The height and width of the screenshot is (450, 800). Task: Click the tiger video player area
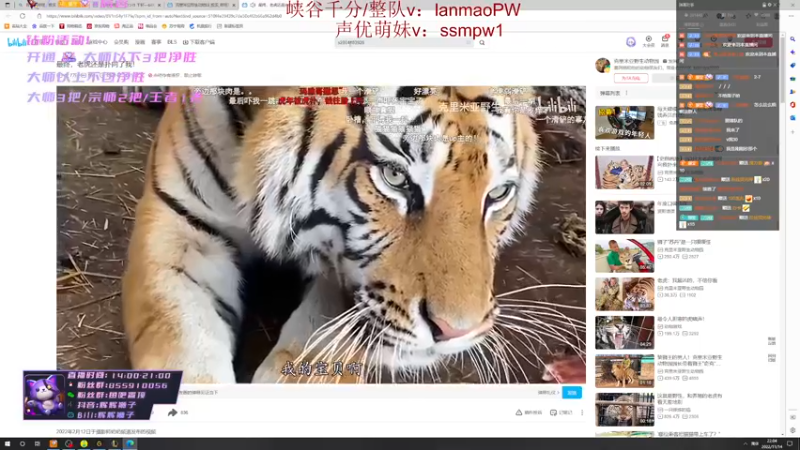[321, 234]
